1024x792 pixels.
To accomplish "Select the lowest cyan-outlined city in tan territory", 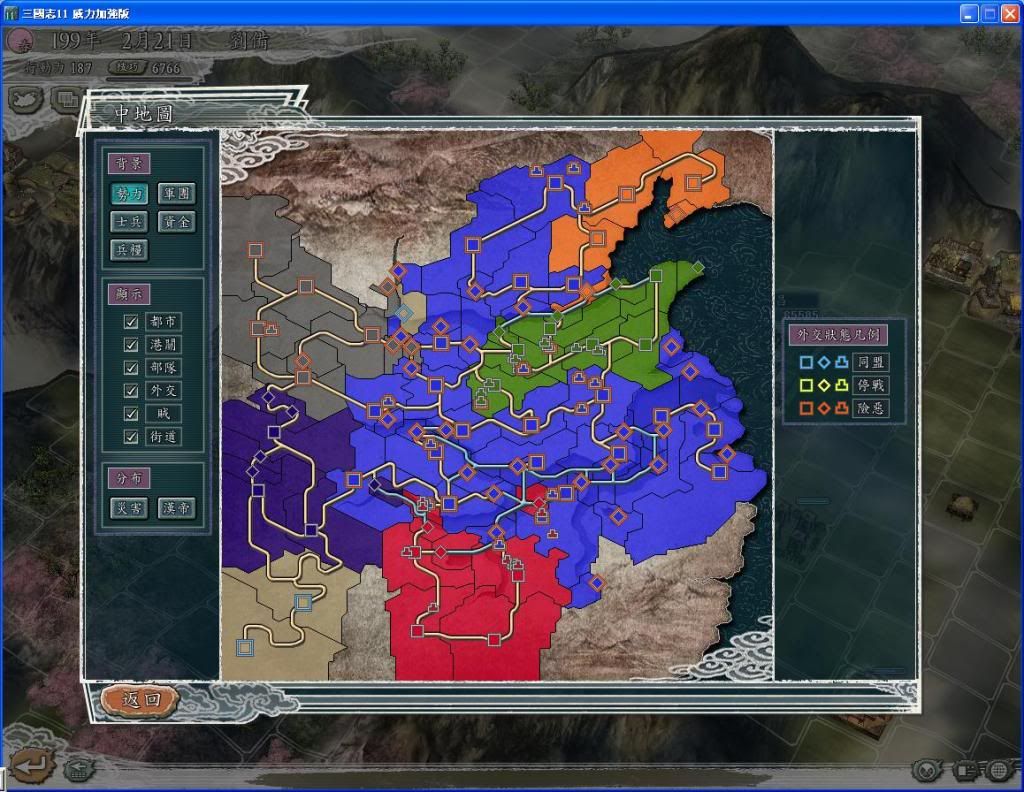I will coord(245,647).
